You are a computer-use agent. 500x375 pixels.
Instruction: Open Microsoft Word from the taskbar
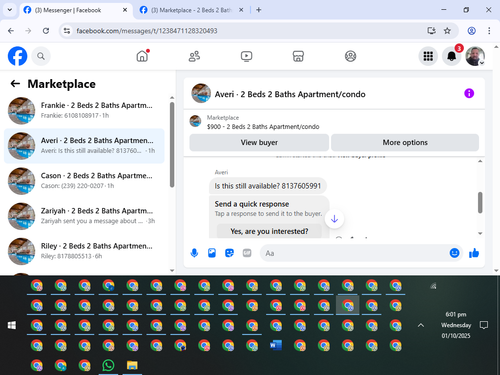click(276, 345)
